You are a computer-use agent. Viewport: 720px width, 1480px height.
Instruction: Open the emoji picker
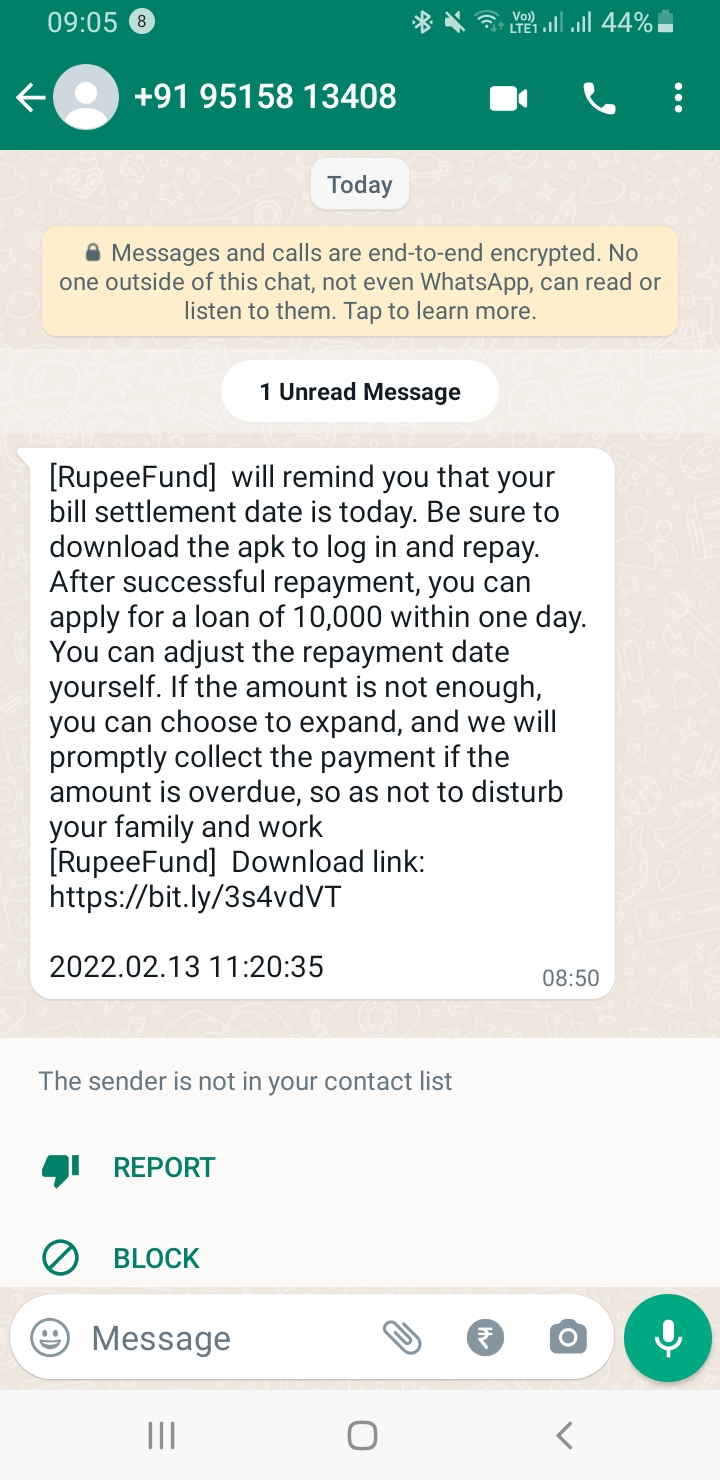point(50,1338)
